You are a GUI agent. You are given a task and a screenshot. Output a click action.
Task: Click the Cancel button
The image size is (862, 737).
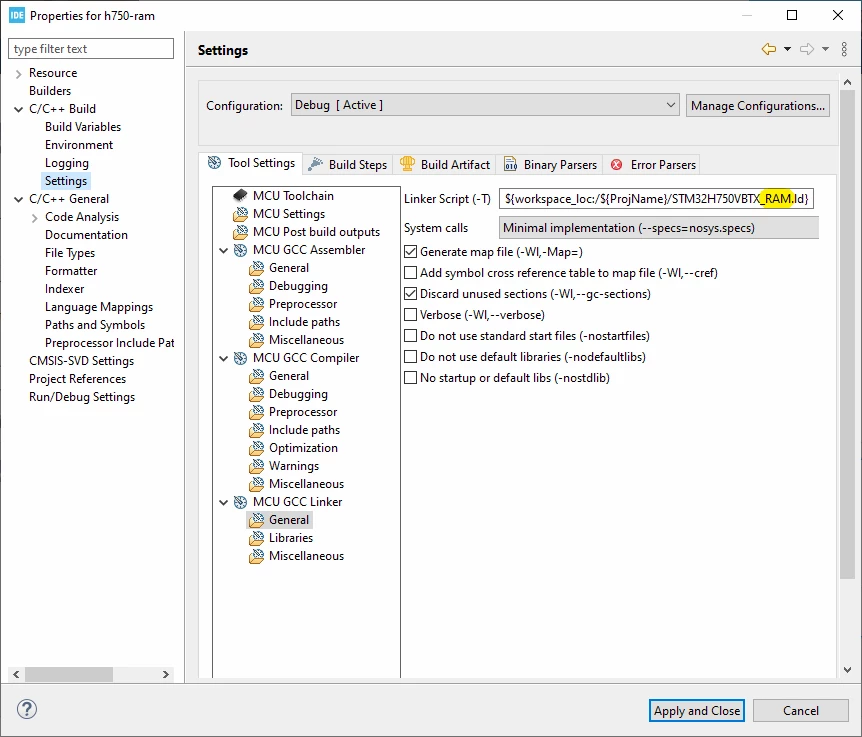(800, 711)
